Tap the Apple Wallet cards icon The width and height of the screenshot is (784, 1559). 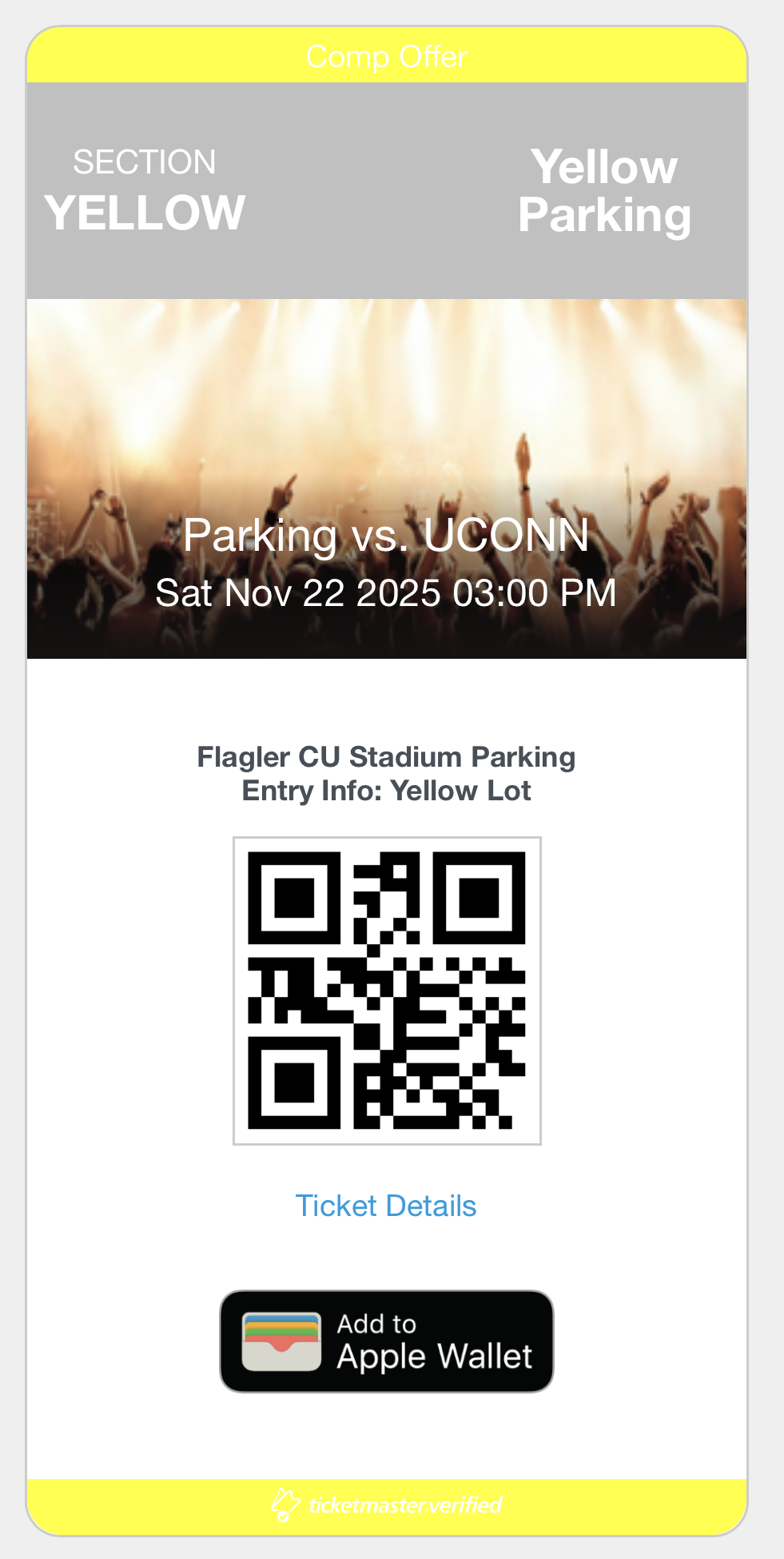(x=281, y=1342)
